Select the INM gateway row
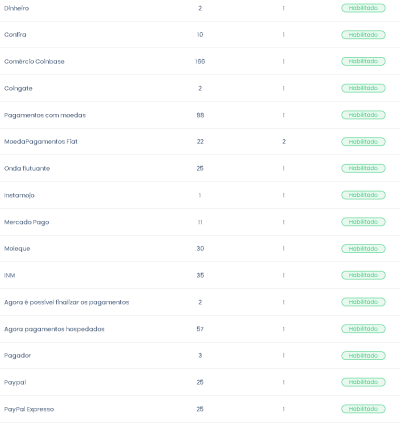This screenshot has height=424, width=400. point(200,275)
